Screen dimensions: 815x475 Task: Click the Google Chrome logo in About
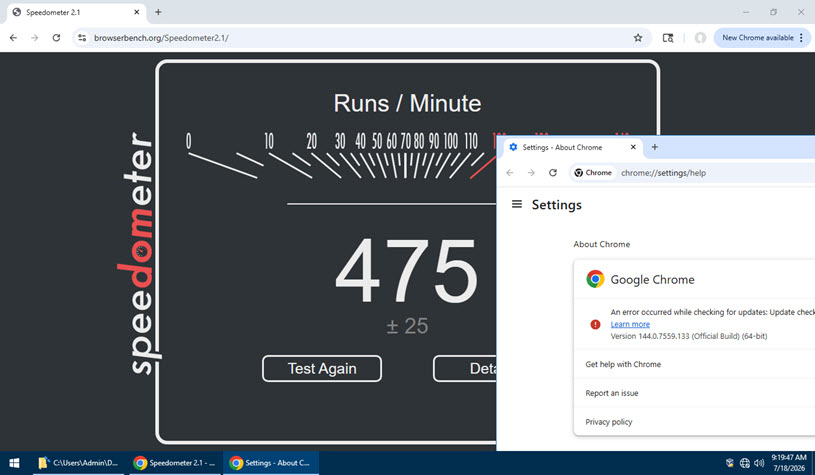(x=595, y=279)
